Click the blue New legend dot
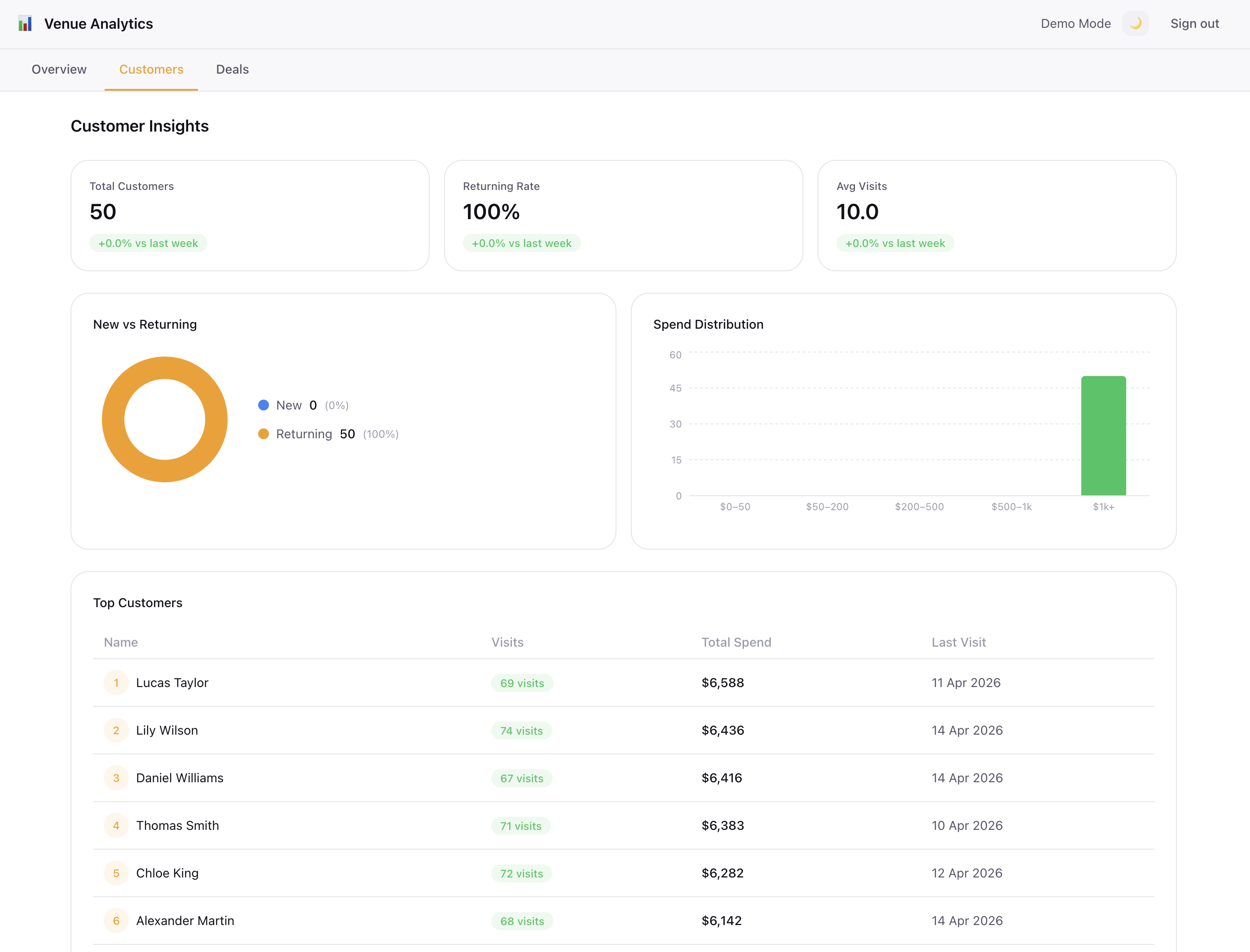The width and height of the screenshot is (1250, 952). [263, 405]
